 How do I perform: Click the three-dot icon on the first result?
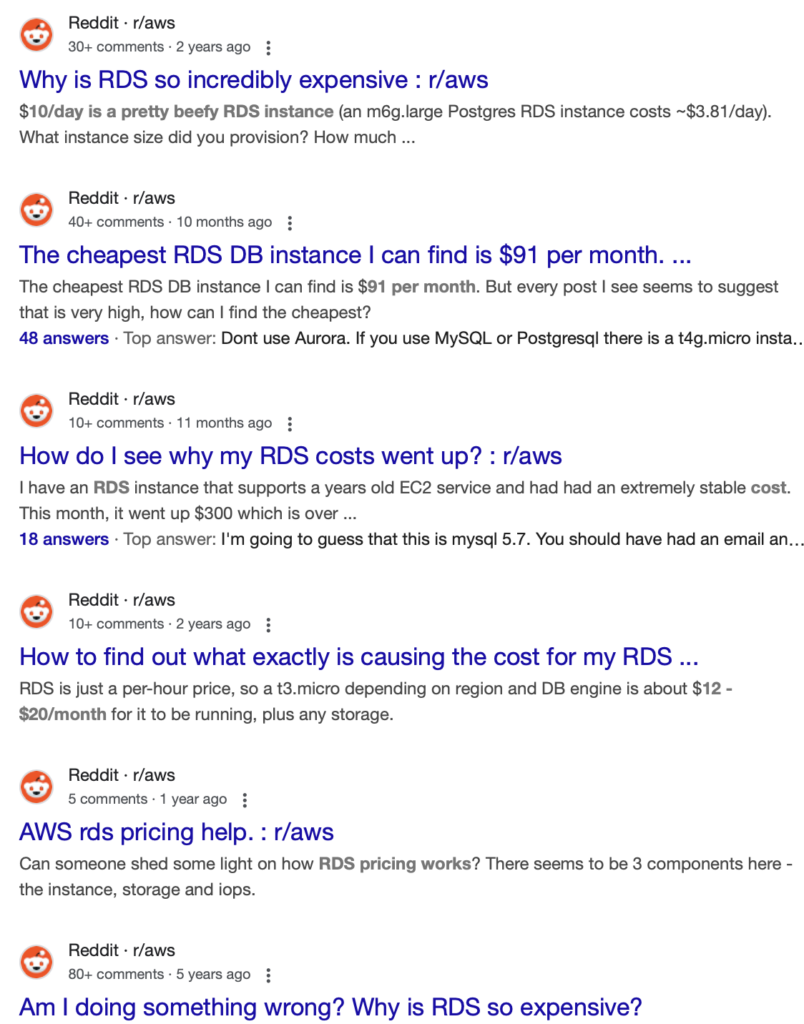268,47
